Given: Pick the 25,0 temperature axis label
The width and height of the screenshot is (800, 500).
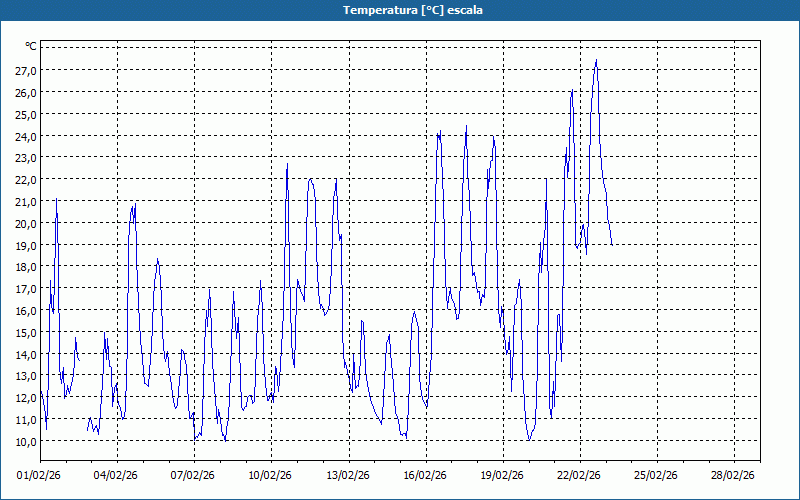Looking at the screenshot, I should pyautogui.click(x=25, y=114).
